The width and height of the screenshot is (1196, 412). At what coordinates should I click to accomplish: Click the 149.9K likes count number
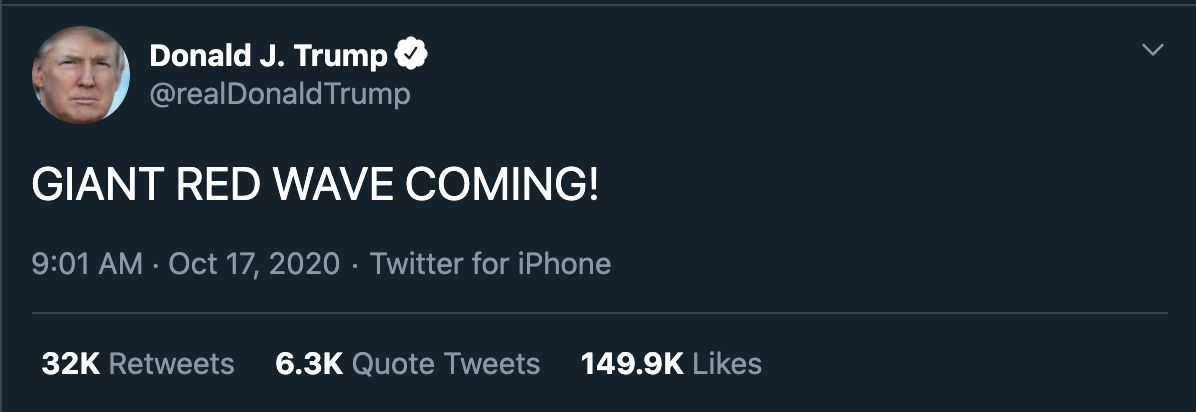pyautogui.click(x=632, y=364)
